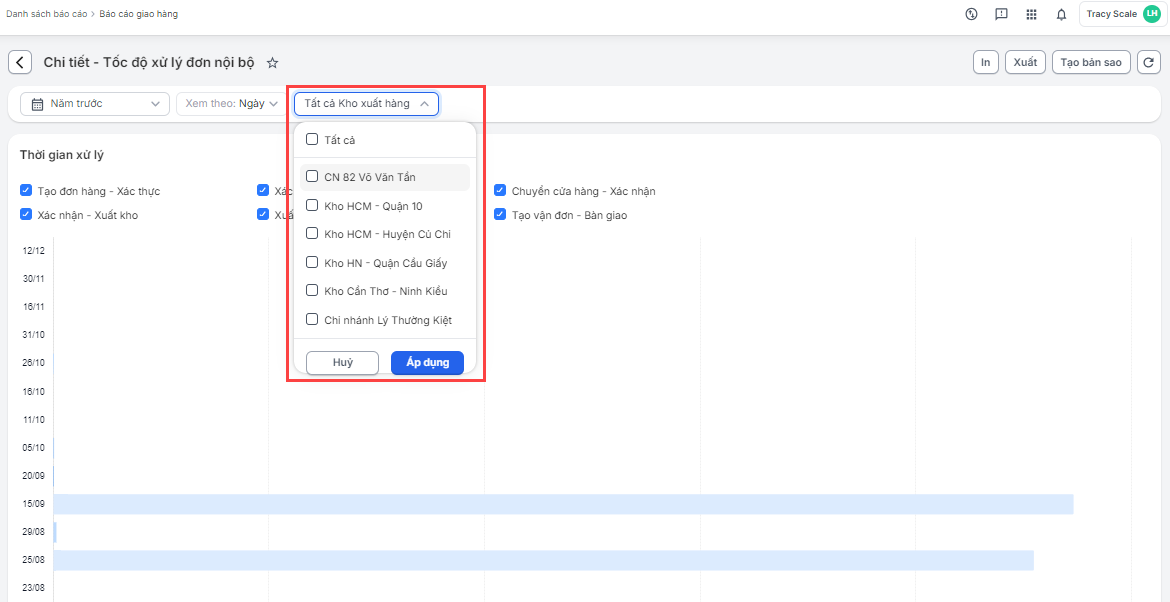The height and width of the screenshot is (602, 1170).
Task: Open the feedback chat icon
Action: point(1001,14)
